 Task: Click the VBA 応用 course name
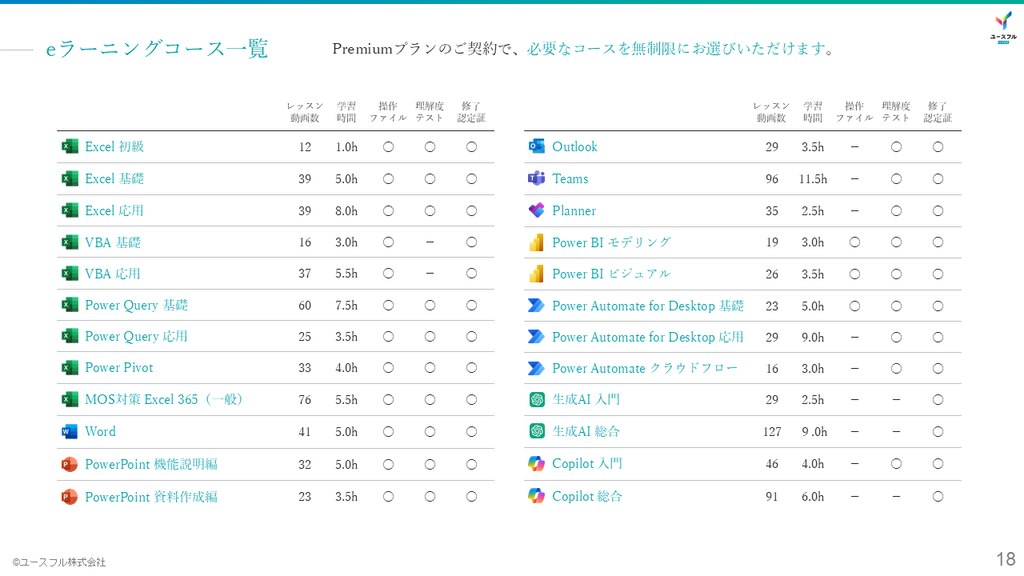pyautogui.click(x=112, y=274)
